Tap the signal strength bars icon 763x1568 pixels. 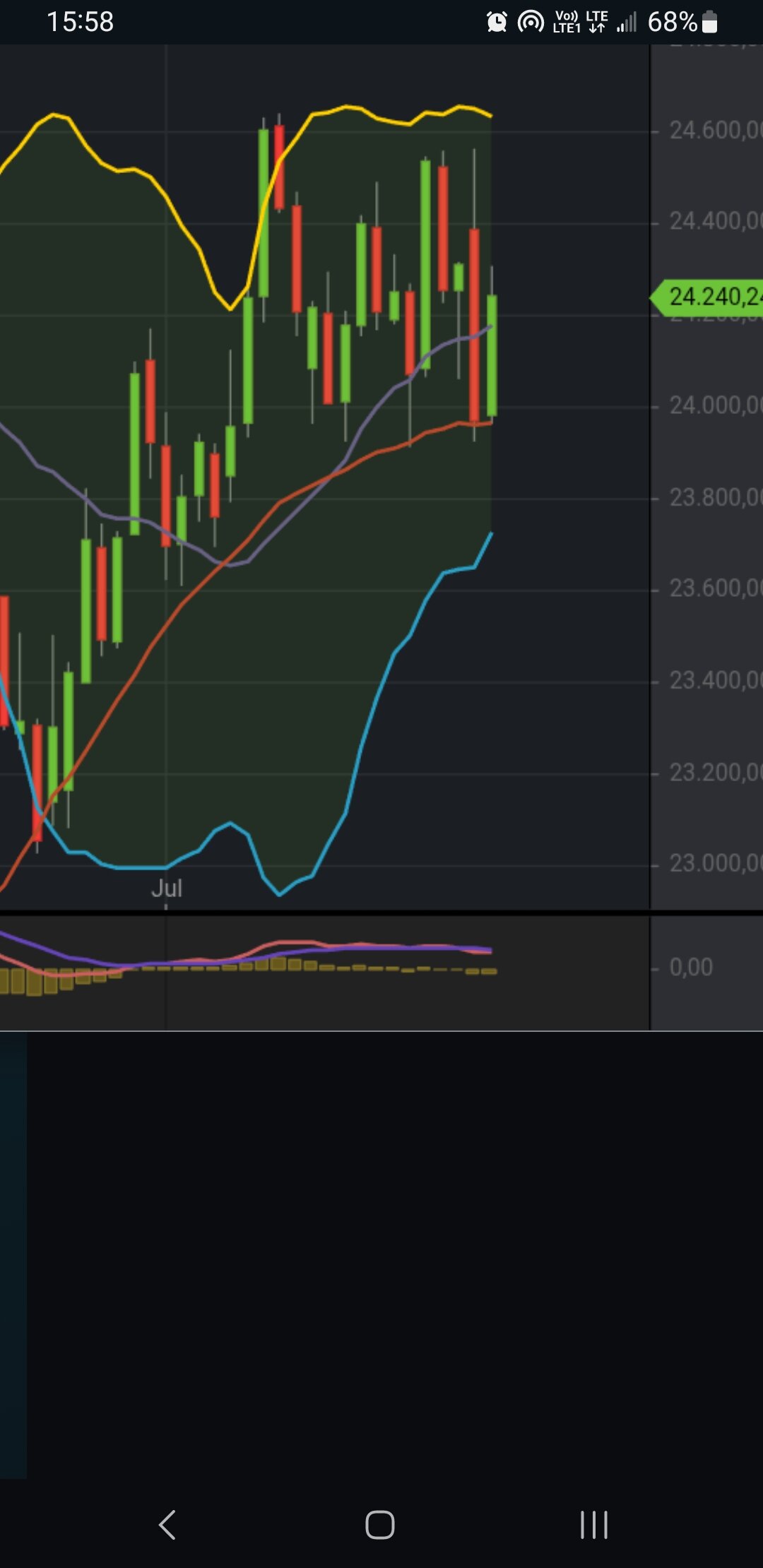[x=626, y=23]
